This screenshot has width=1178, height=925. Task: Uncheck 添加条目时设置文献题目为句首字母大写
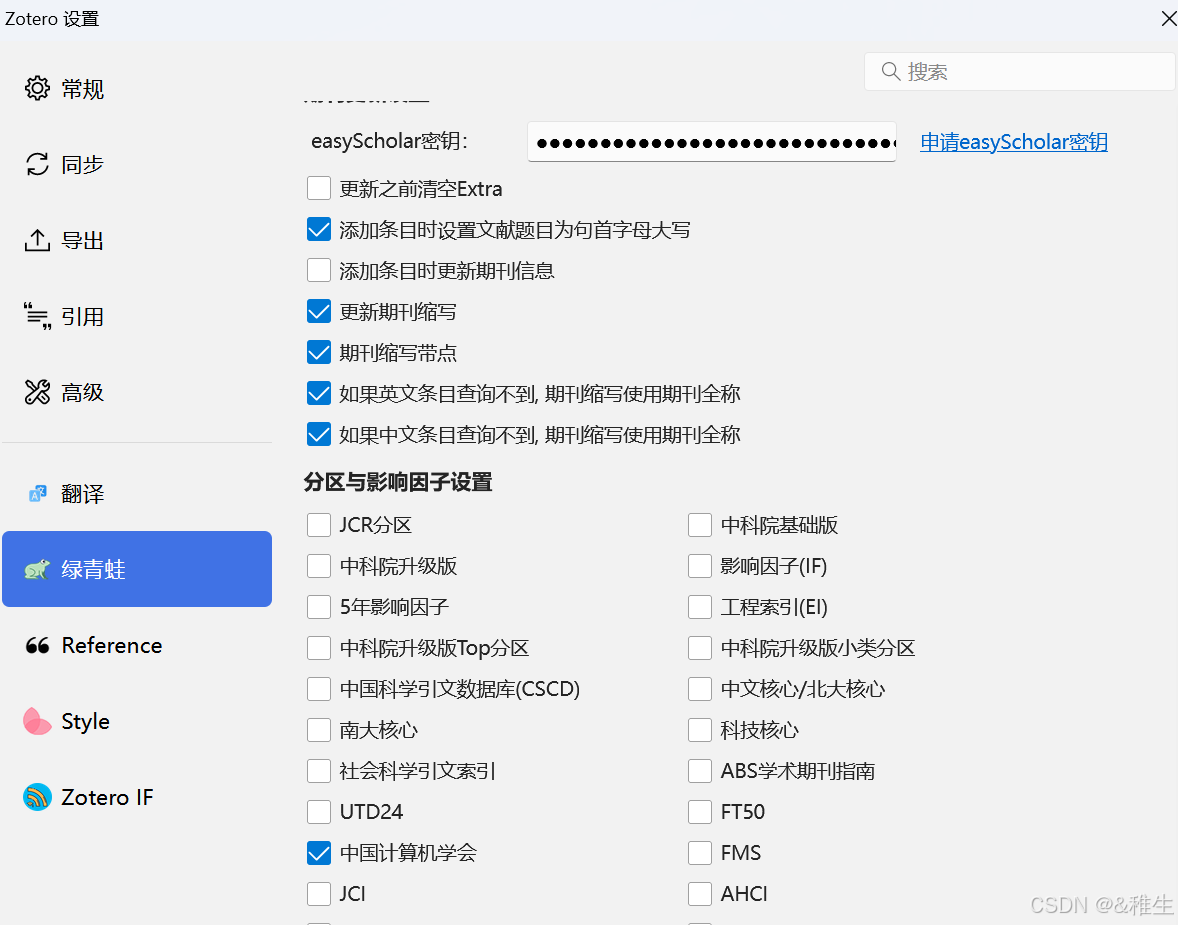[x=319, y=229]
